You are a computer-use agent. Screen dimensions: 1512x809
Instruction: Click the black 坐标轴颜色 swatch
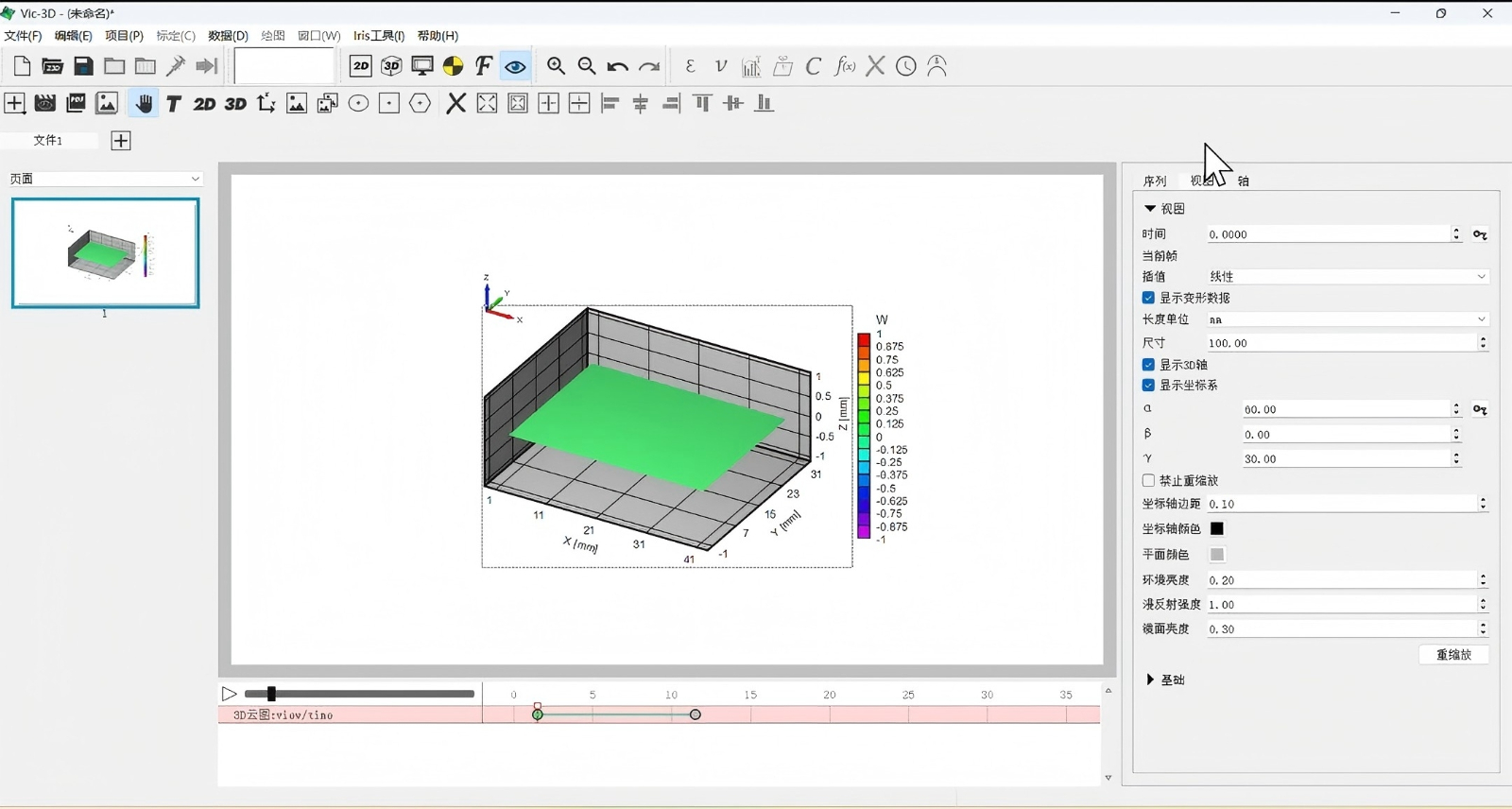[x=1217, y=529]
